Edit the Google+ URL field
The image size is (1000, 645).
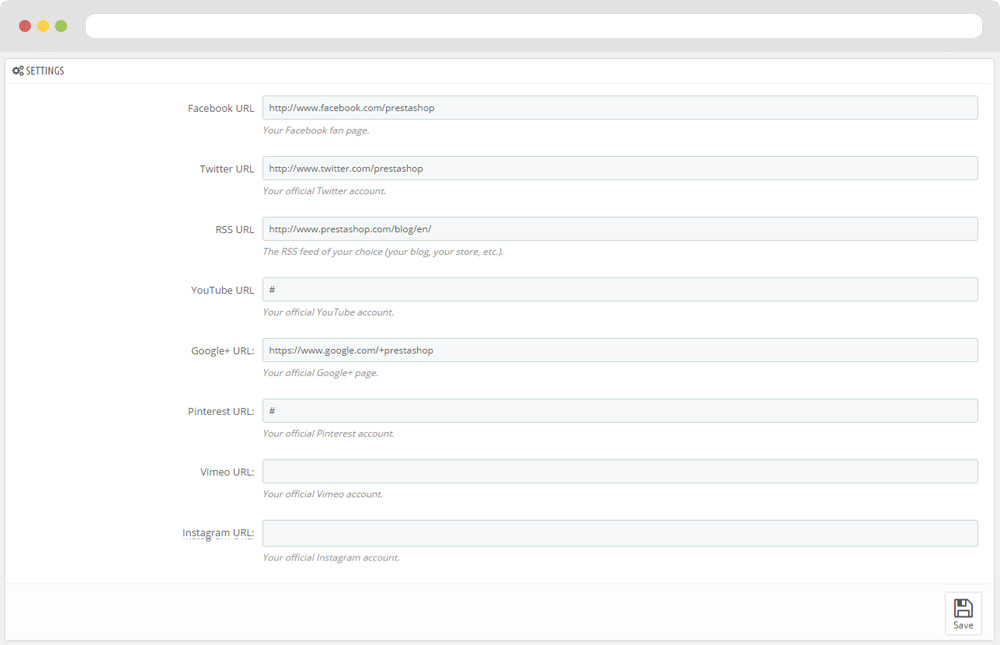click(620, 350)
